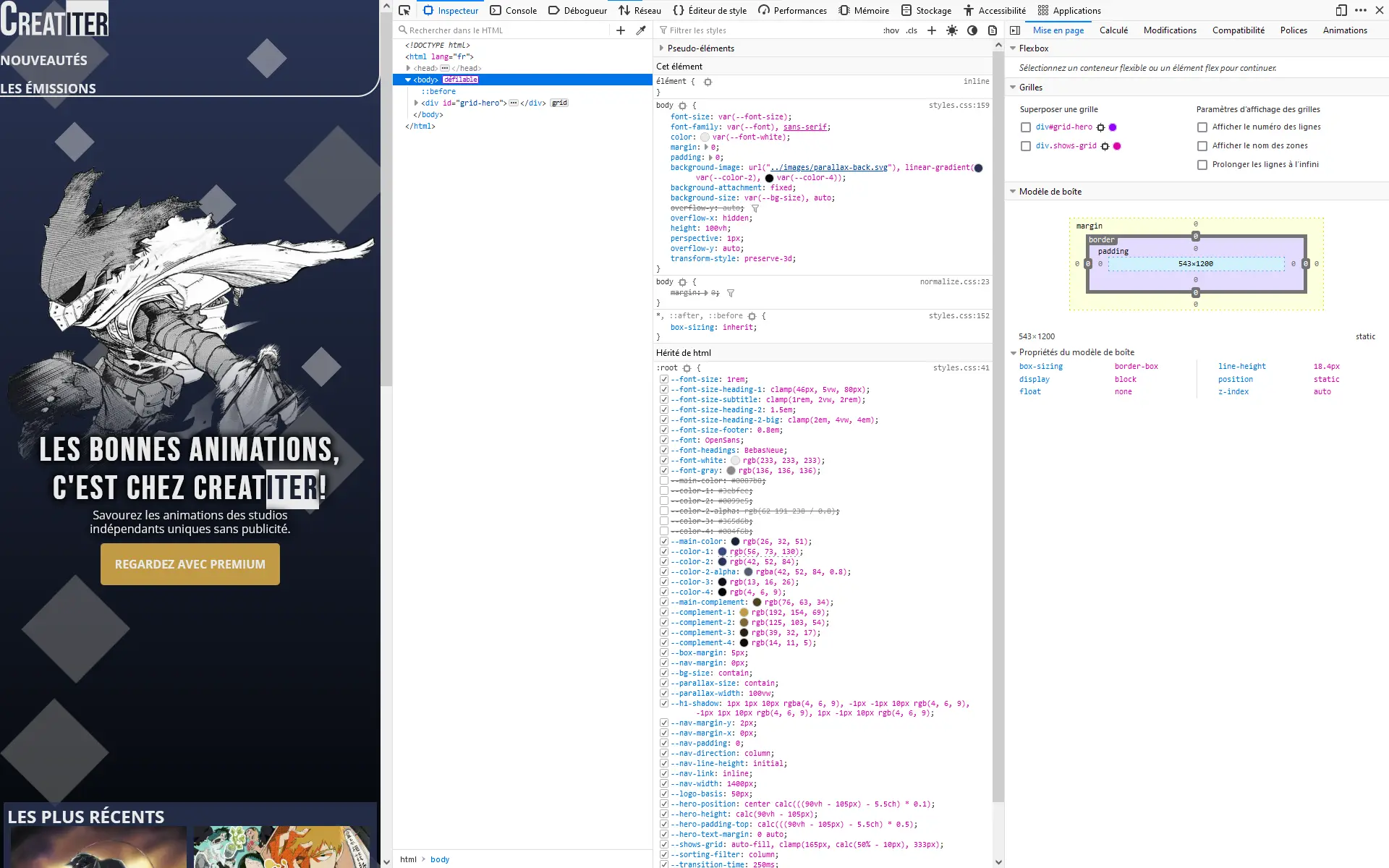Expand the div grid-hero node

[416, 103]
